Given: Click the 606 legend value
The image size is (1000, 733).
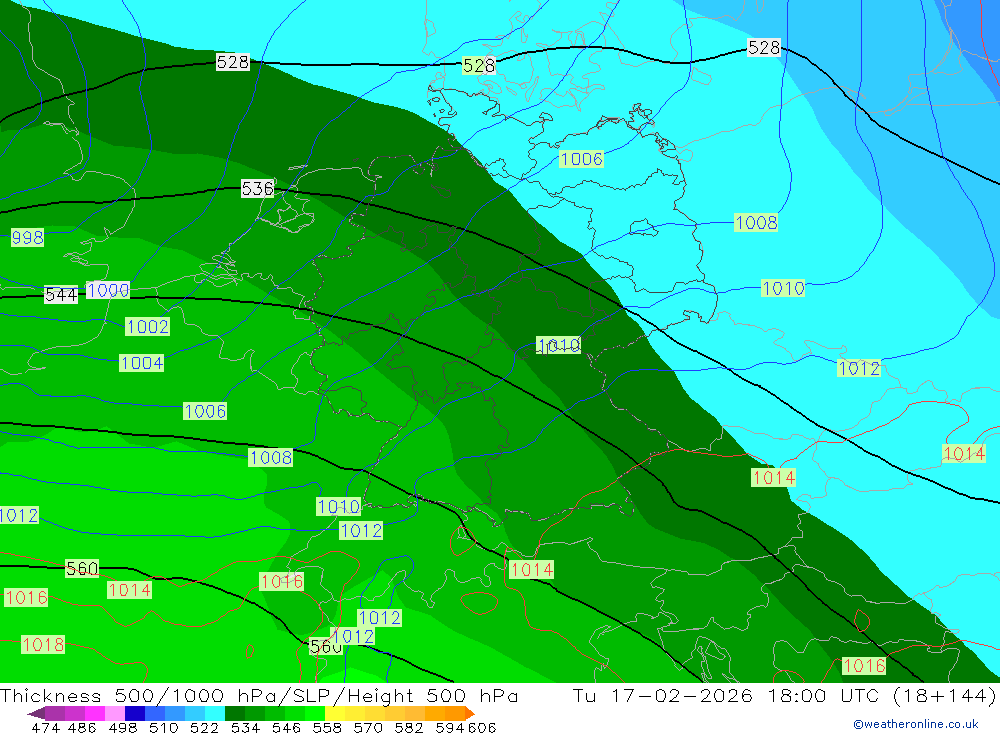Looking at the screenshot, I should 482,727.
